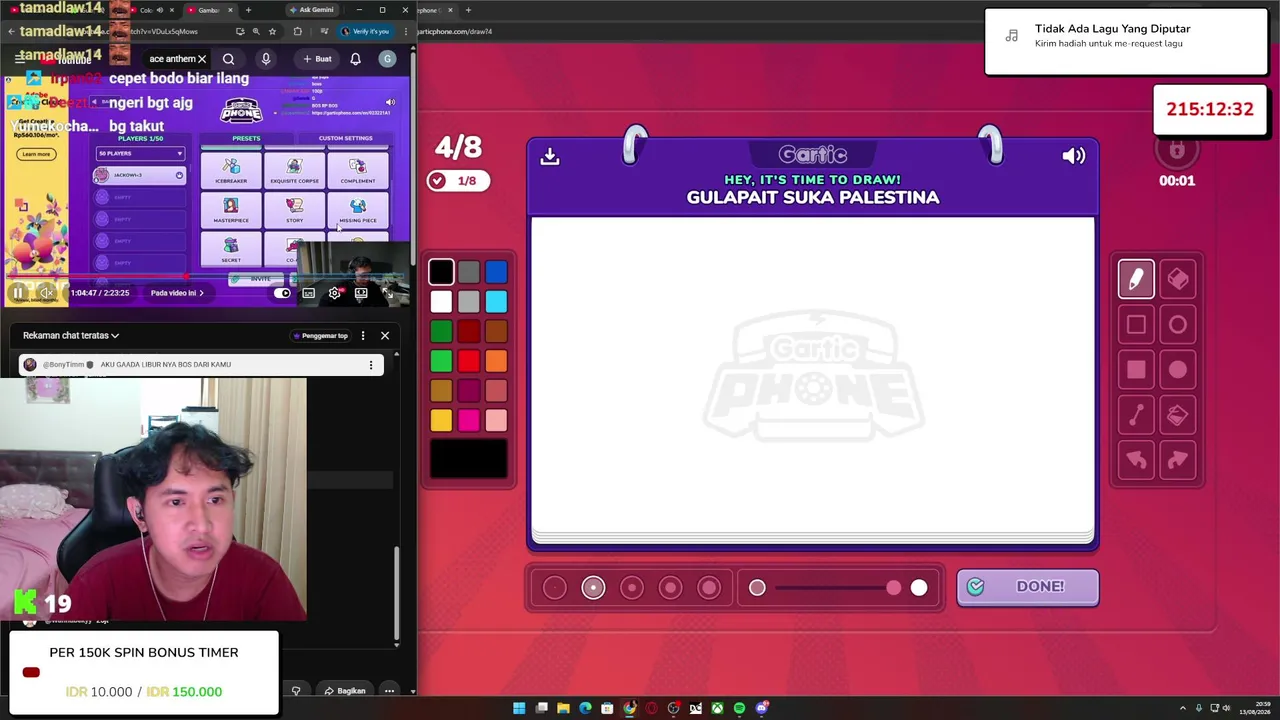Download the drawing from the Gartic canvas

tap(550, 156)
